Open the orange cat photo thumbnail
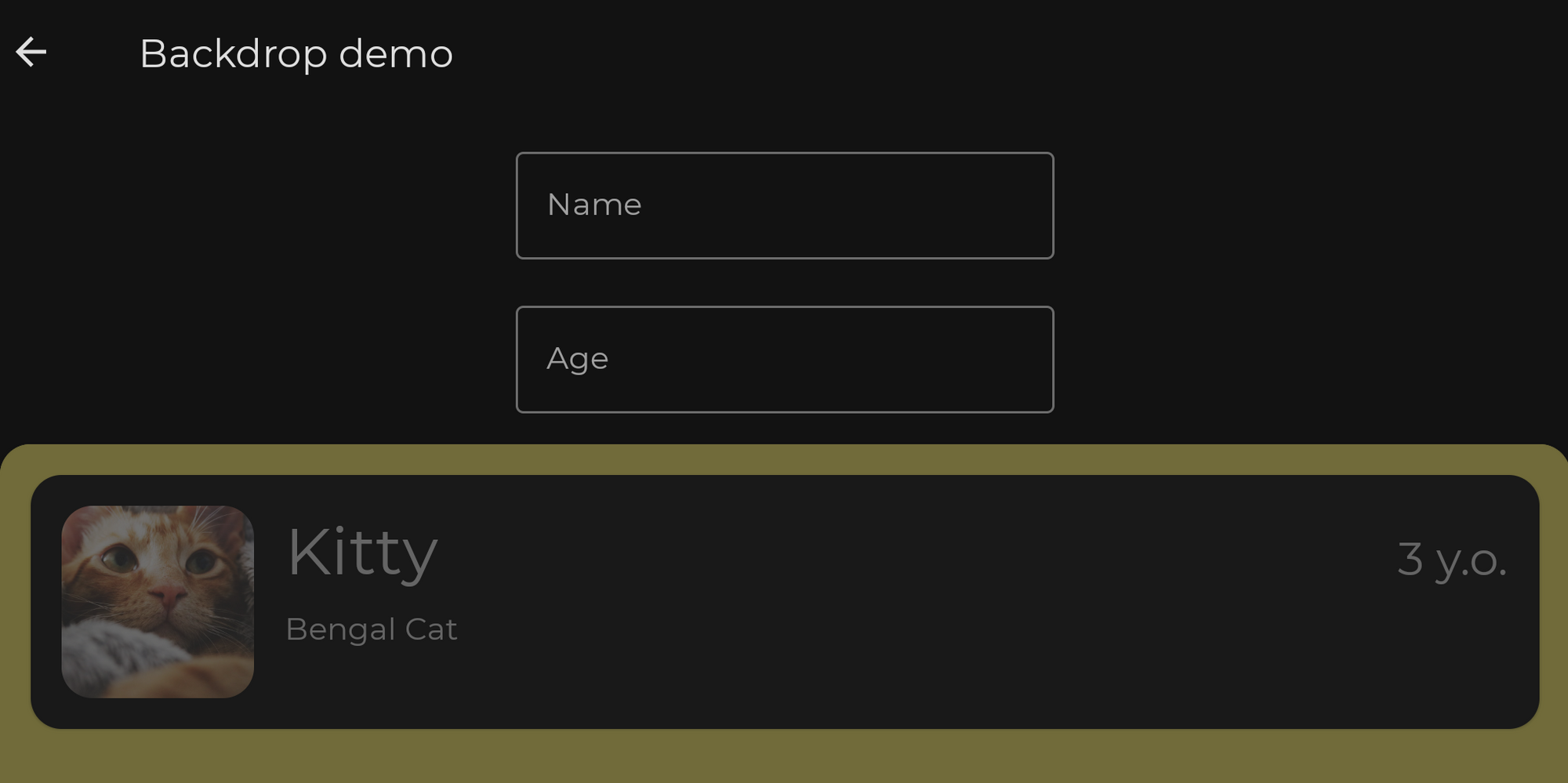This screenshot has height=783, width=1568. (x=158, y=601)
